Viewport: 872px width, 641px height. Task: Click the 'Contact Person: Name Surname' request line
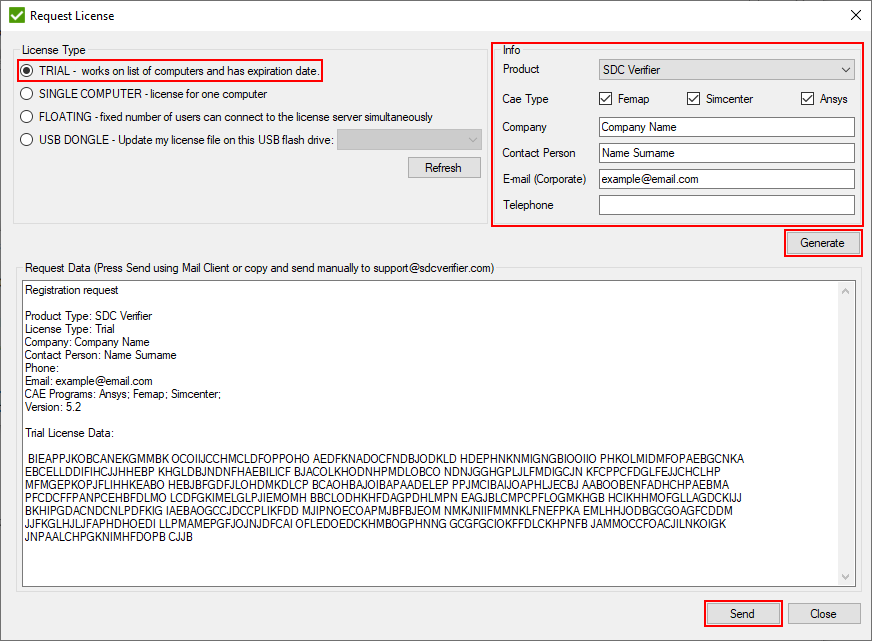101,355
